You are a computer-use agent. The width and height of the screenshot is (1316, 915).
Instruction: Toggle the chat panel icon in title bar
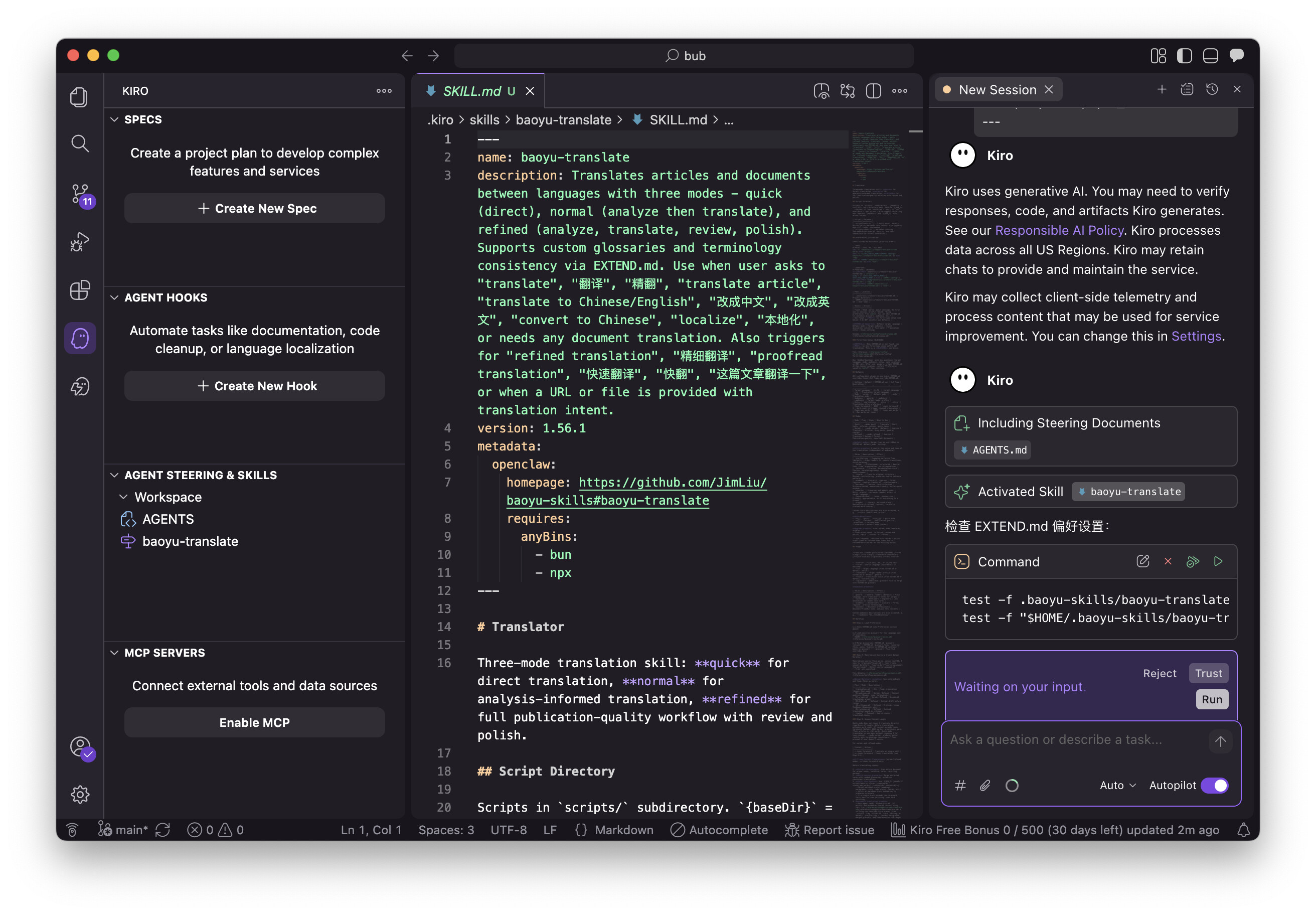(x=1237, y=56)
